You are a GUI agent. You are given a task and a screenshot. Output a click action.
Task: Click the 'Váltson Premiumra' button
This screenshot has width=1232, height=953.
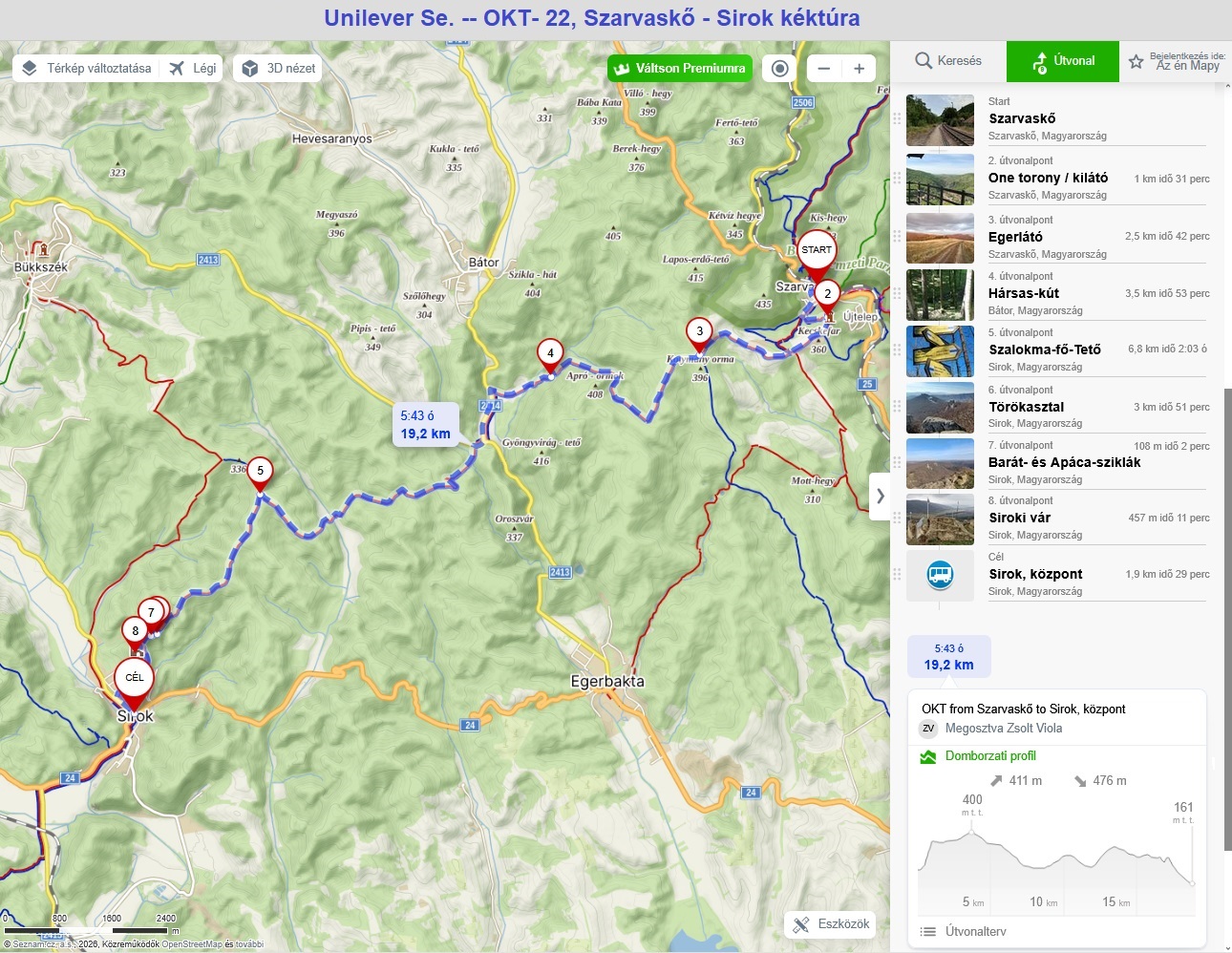coord(679,69)
